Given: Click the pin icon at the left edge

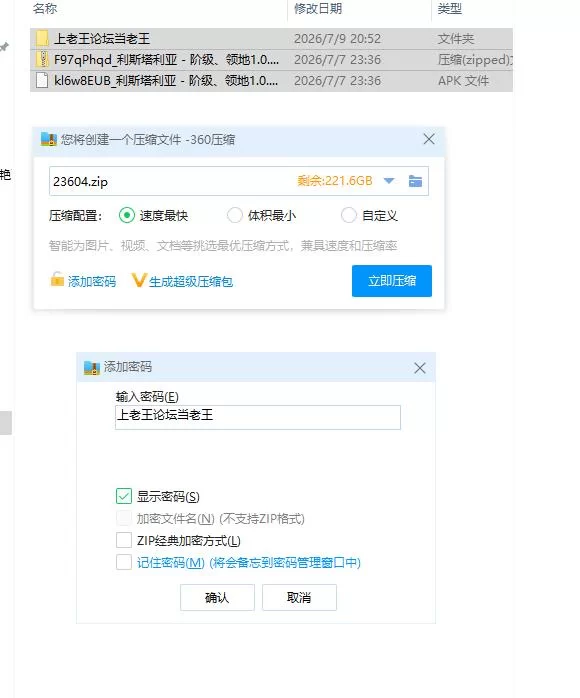Looking at the screenshot, I should point(4,47).
